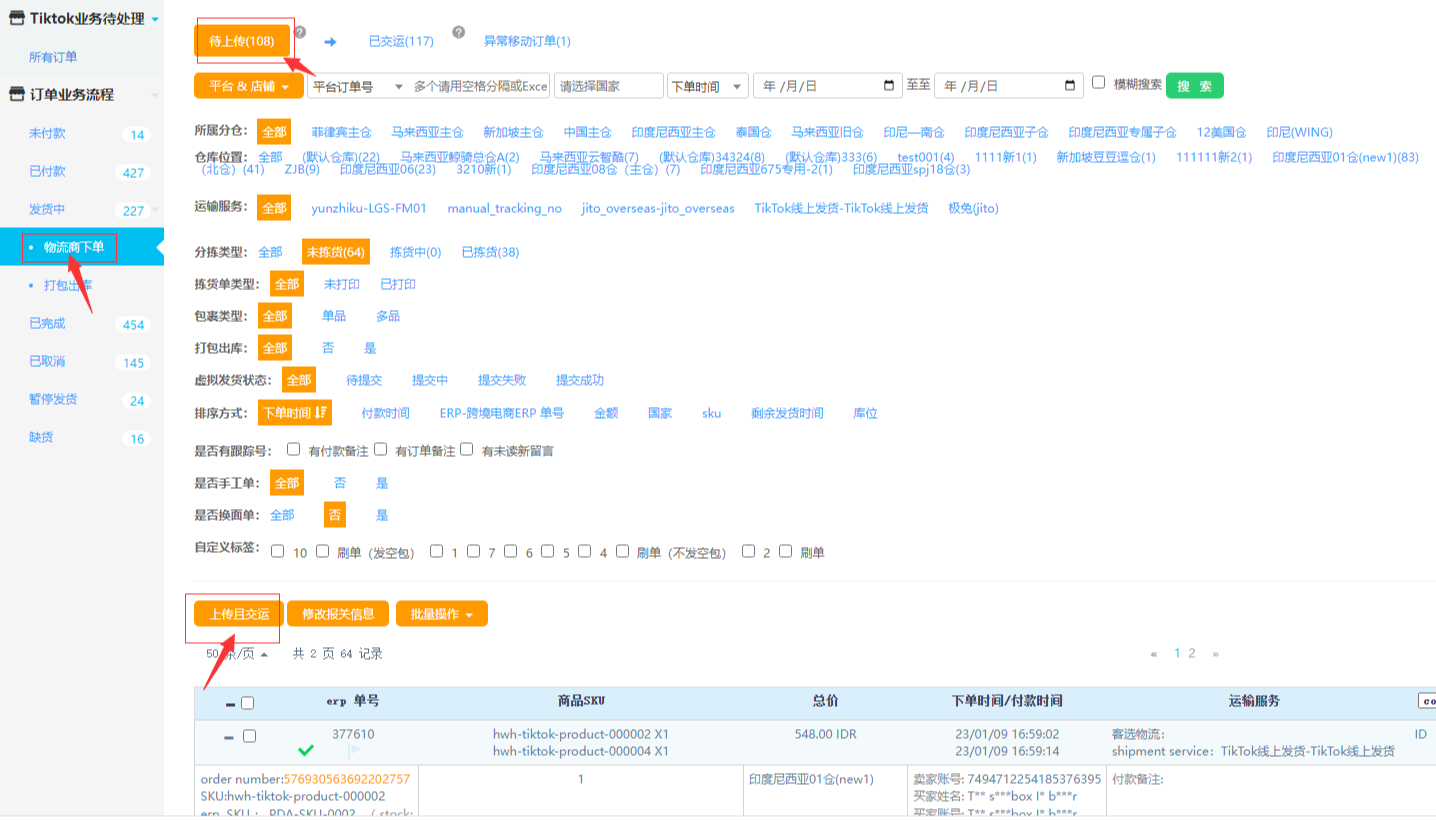This screenshot has width=1436, height=820.
Task: Open 已完成 orders in the sidebar
Action: point(47,324)
